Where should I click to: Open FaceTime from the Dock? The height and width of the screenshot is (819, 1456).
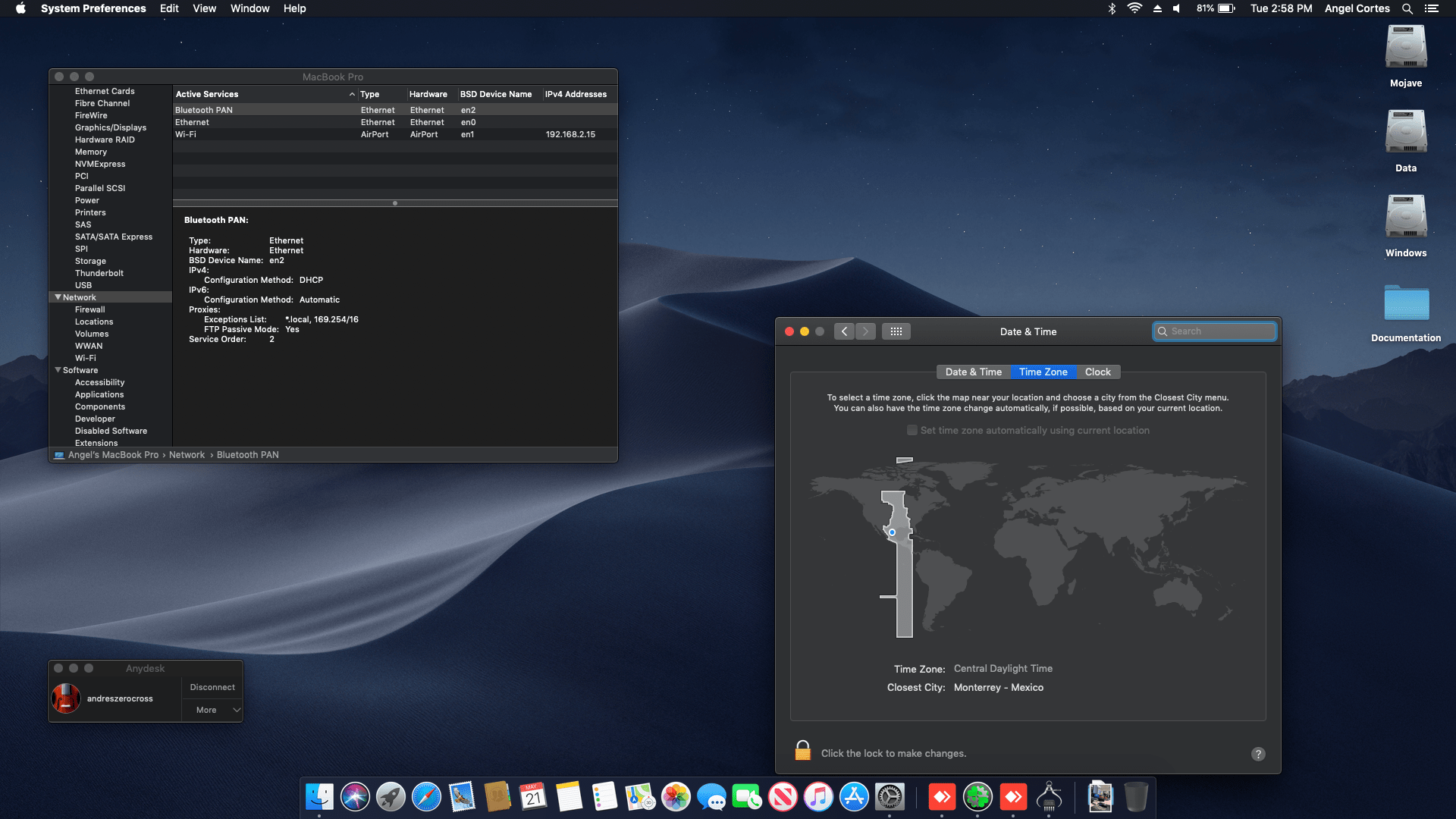pyautogui.click(x=747, y=797)
